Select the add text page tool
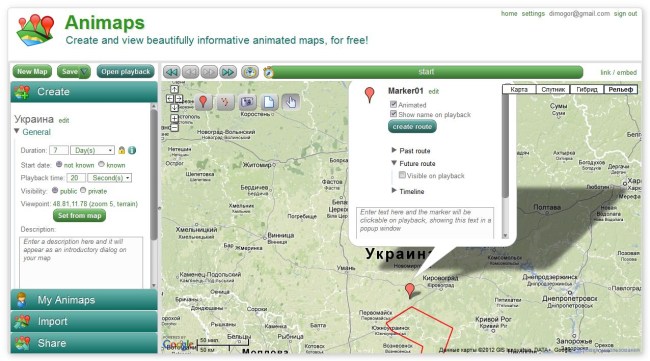This screenshot has height=361, width=650. pyautogui.click(x=269, y=102)
